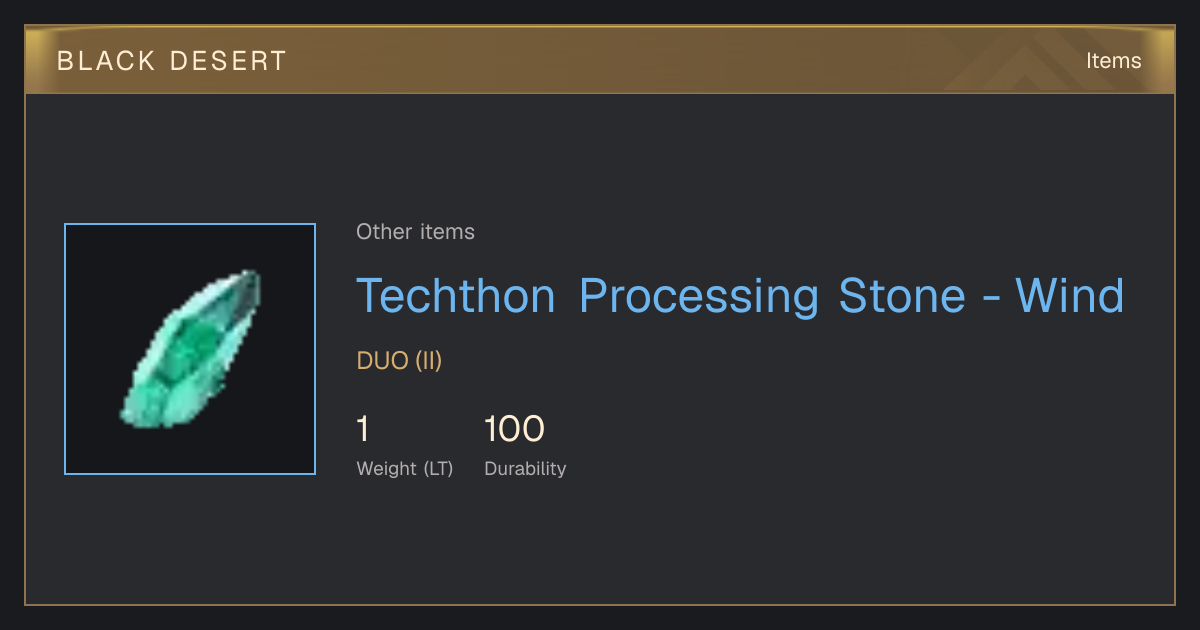Click the weight value 1
This screenshot has height=630, width=1200.
click(x=363, y=430)
